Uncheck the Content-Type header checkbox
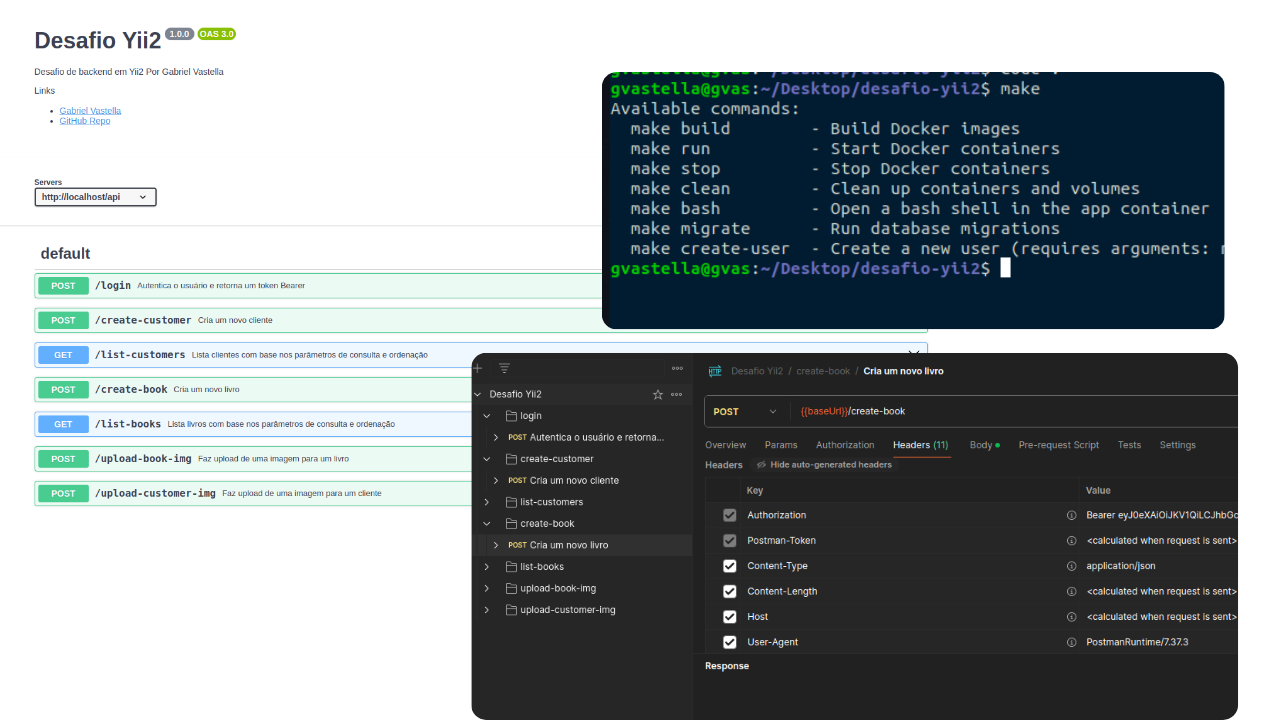 (730, 566)
